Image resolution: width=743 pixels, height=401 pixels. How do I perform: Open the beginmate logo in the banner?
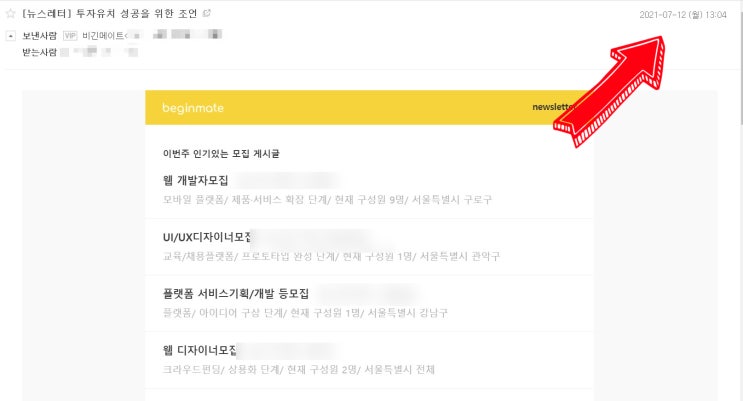click(193, 108)
